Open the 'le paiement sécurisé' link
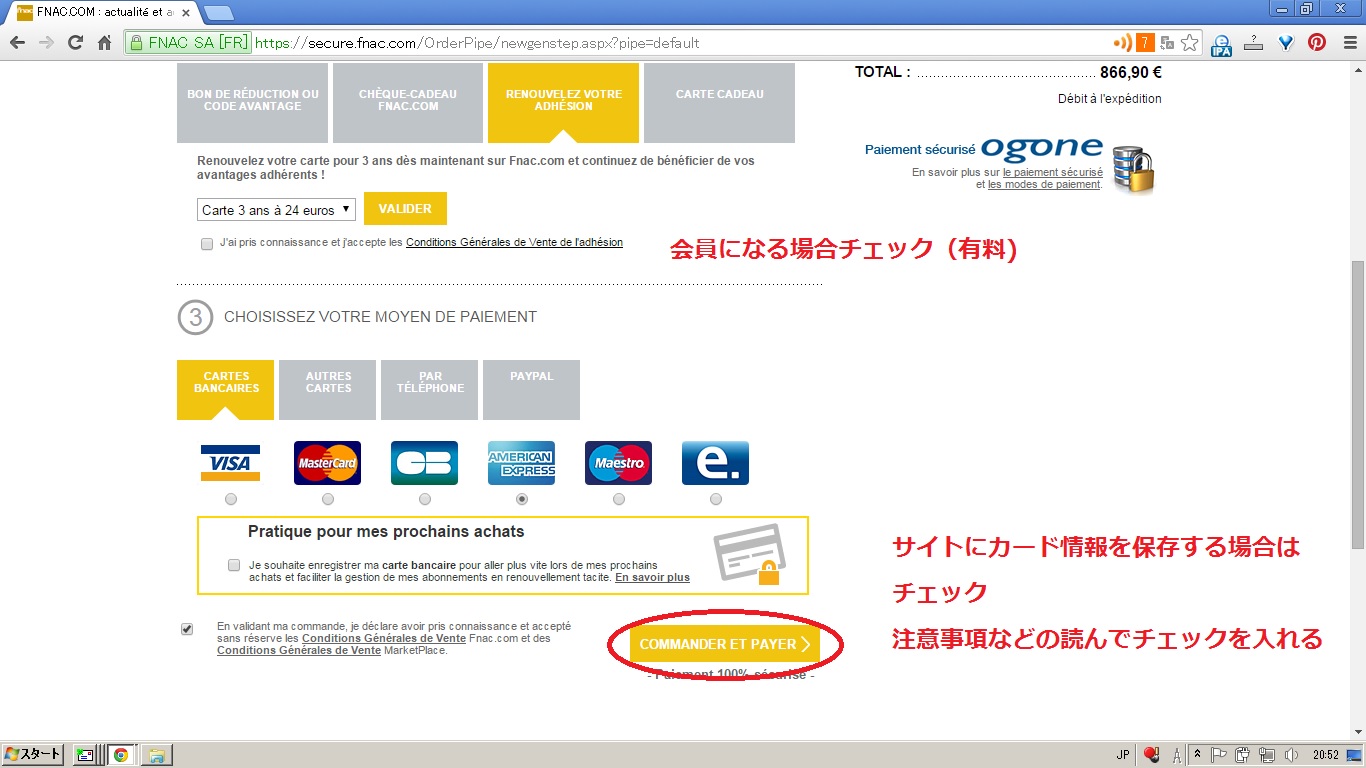The image size is (1366, 768). (1053, 172)
